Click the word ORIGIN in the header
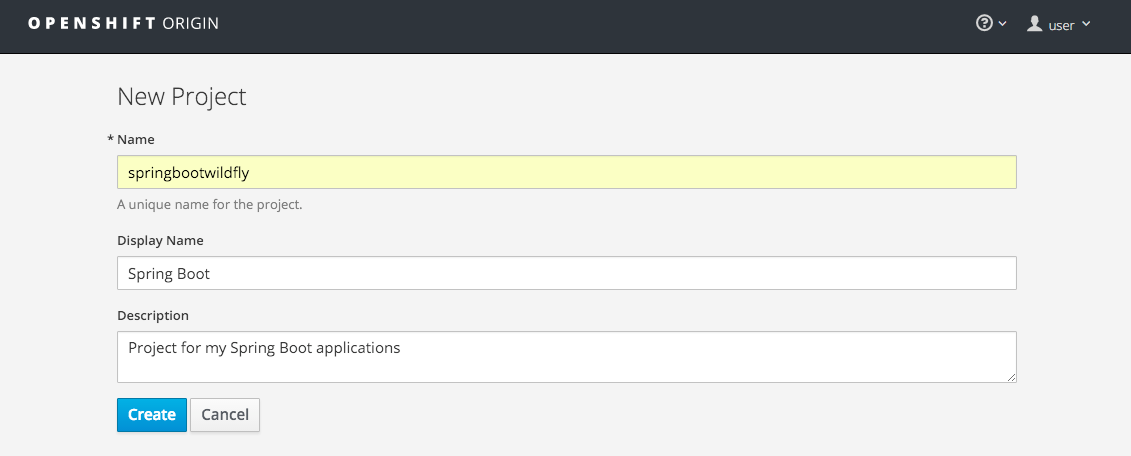Viewport: 1131px width, 456px height. [190, 23]
